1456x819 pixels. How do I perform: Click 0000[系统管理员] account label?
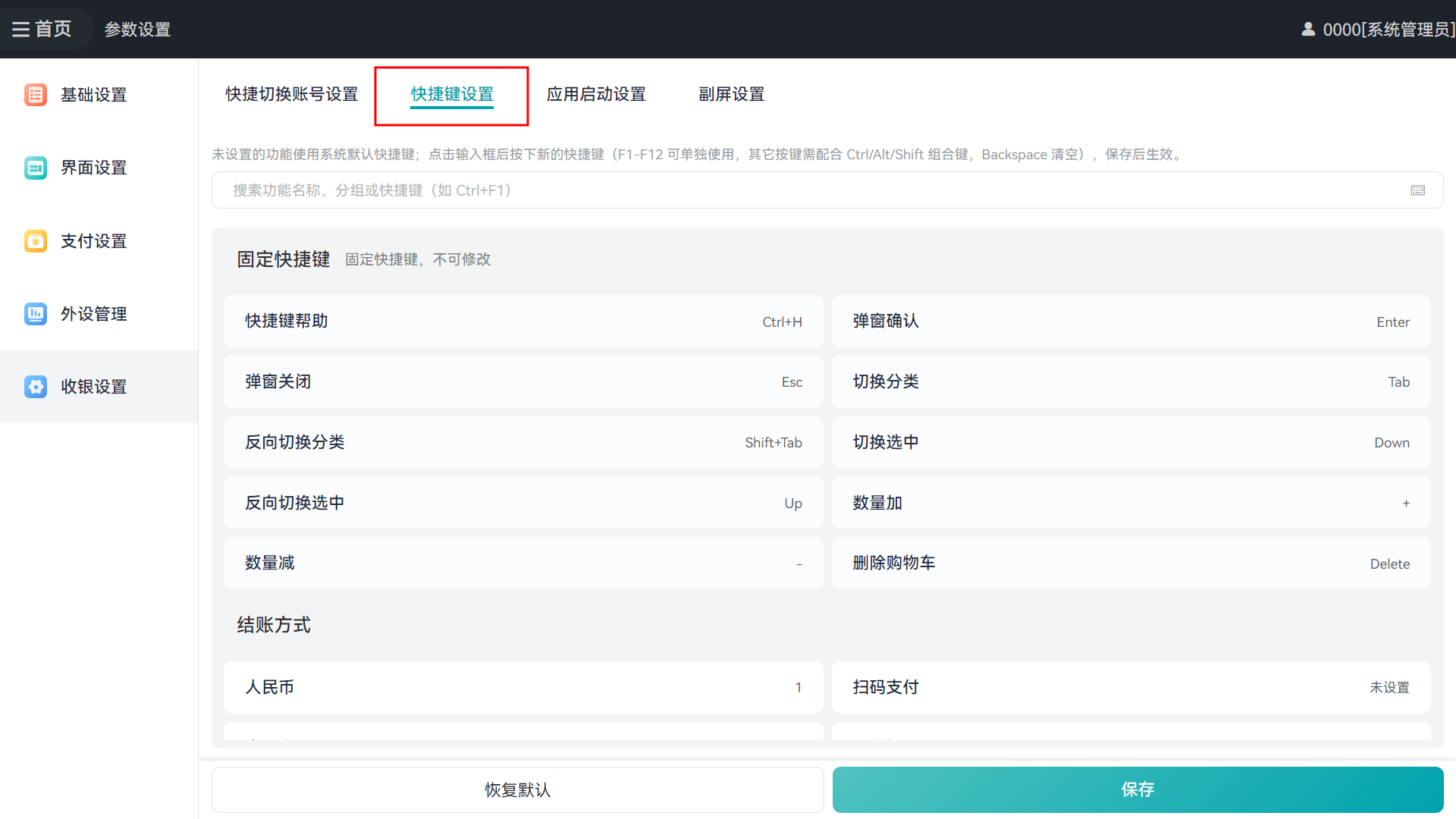[1389, 29]
